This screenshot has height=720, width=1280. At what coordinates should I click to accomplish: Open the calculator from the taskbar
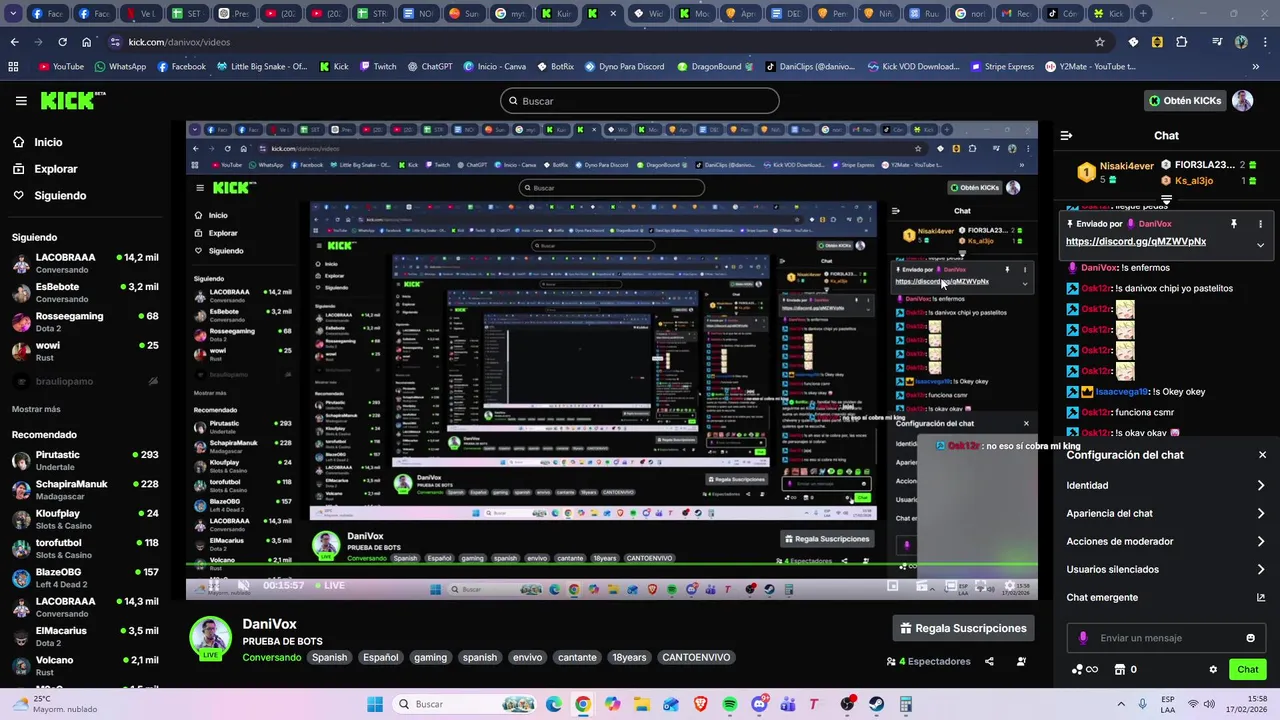906,704
